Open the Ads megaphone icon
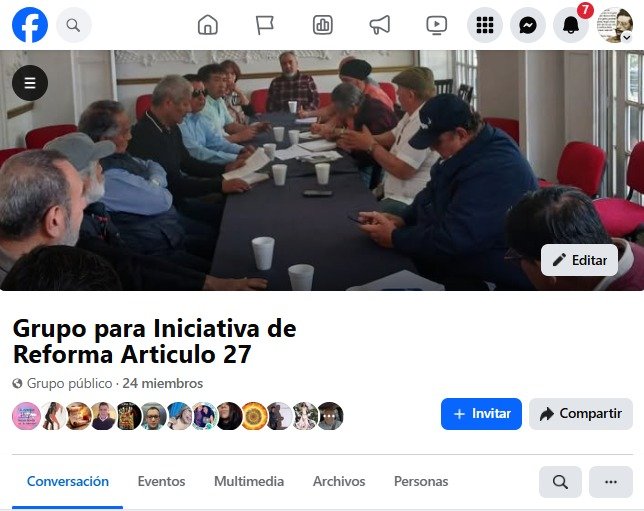Screen dimensions: 644x511 (380, 25)
